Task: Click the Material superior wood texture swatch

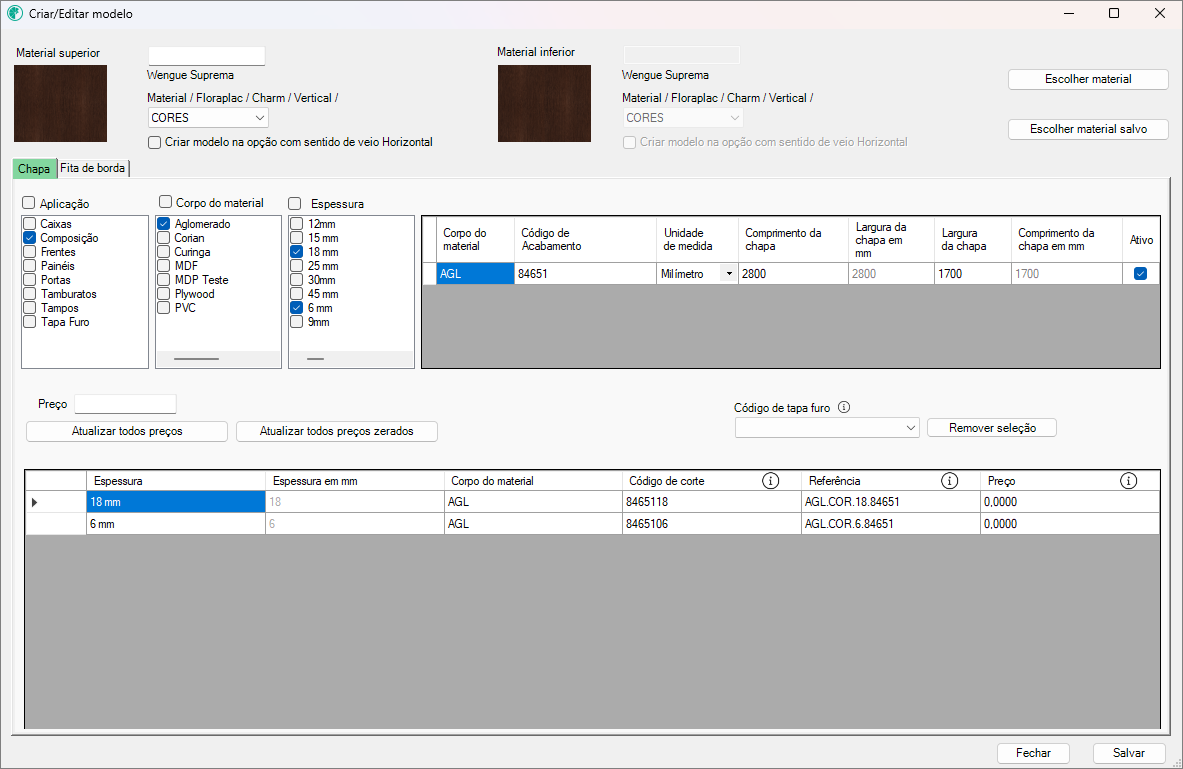Action: click(x=60, y=103)
